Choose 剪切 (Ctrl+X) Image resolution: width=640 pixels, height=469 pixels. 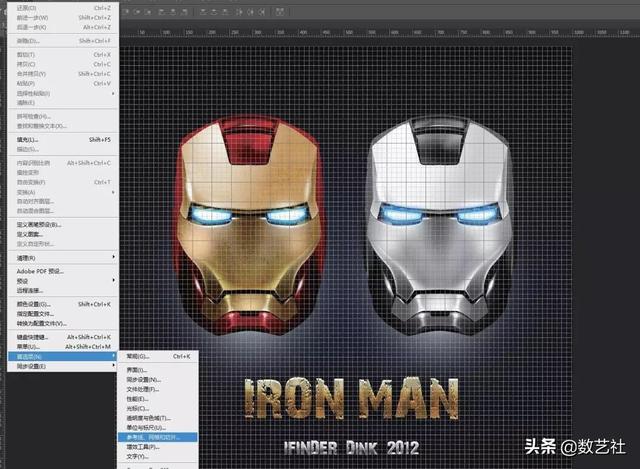(x=63, y=55)
